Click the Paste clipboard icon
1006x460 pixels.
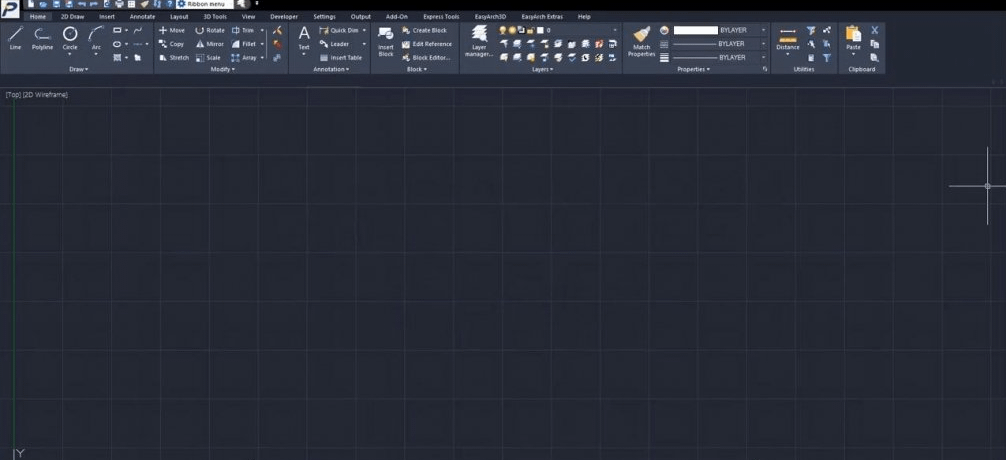853,39
